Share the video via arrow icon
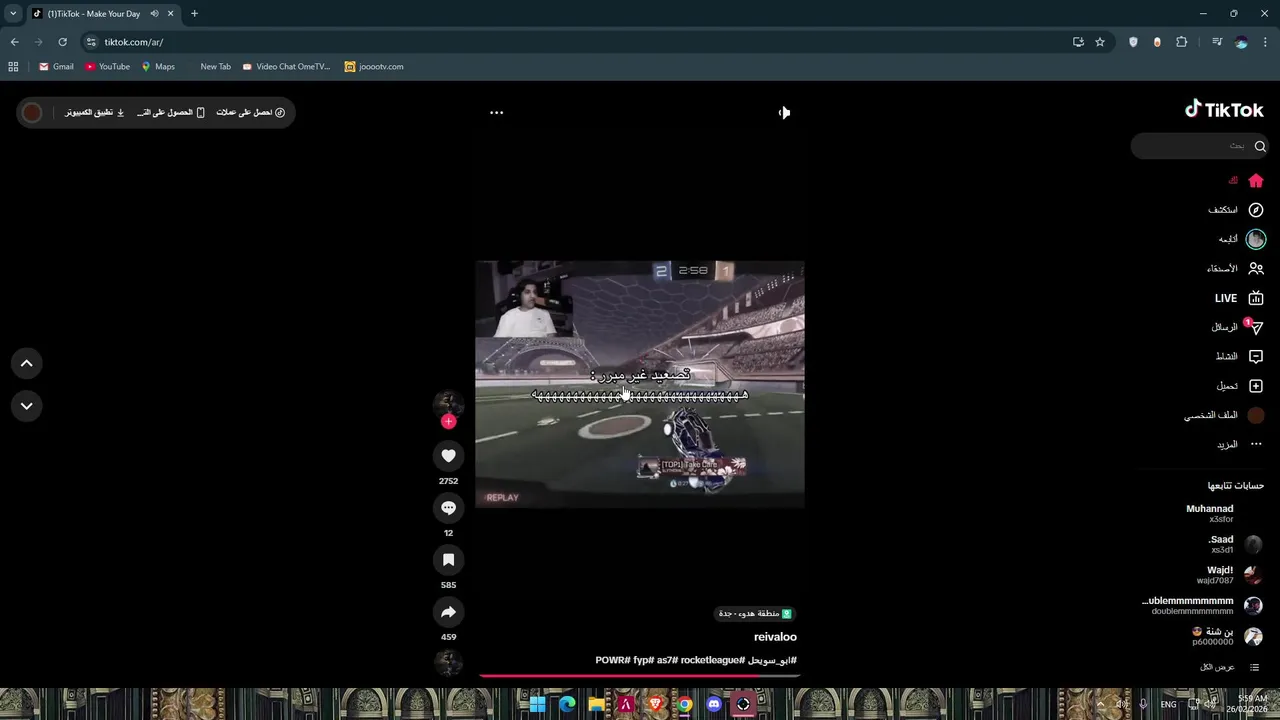Viewport: 1280px width, 720px height. click(x=448, y=612)
